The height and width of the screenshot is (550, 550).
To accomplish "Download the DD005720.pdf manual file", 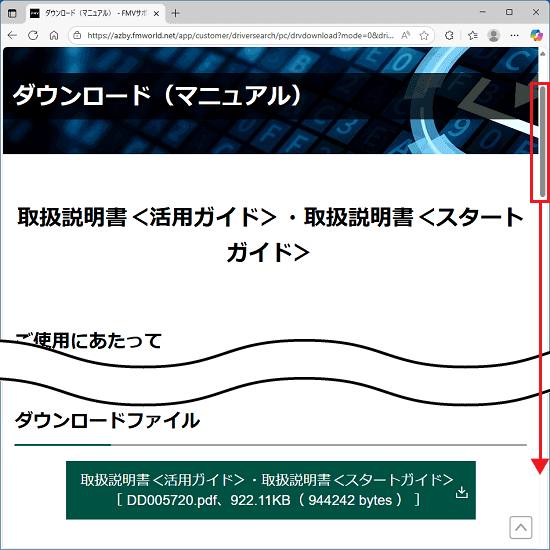I will [270, 490].
